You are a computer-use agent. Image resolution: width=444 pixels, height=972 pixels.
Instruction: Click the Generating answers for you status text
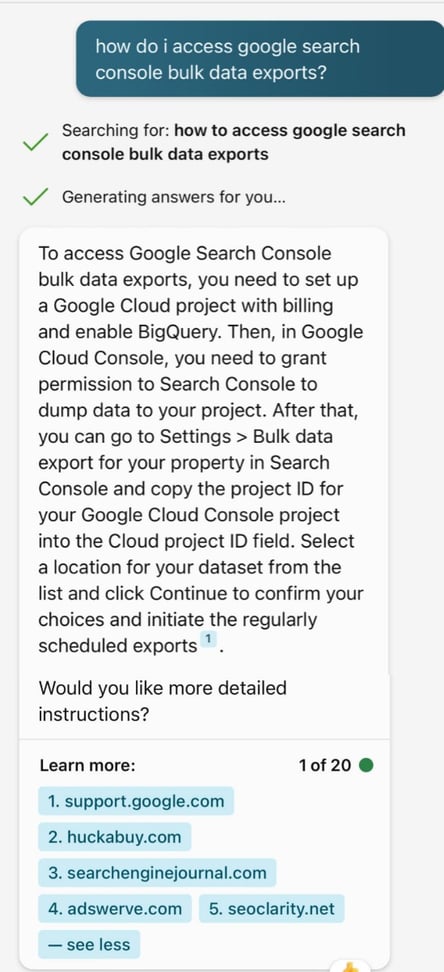pos(174,197)
